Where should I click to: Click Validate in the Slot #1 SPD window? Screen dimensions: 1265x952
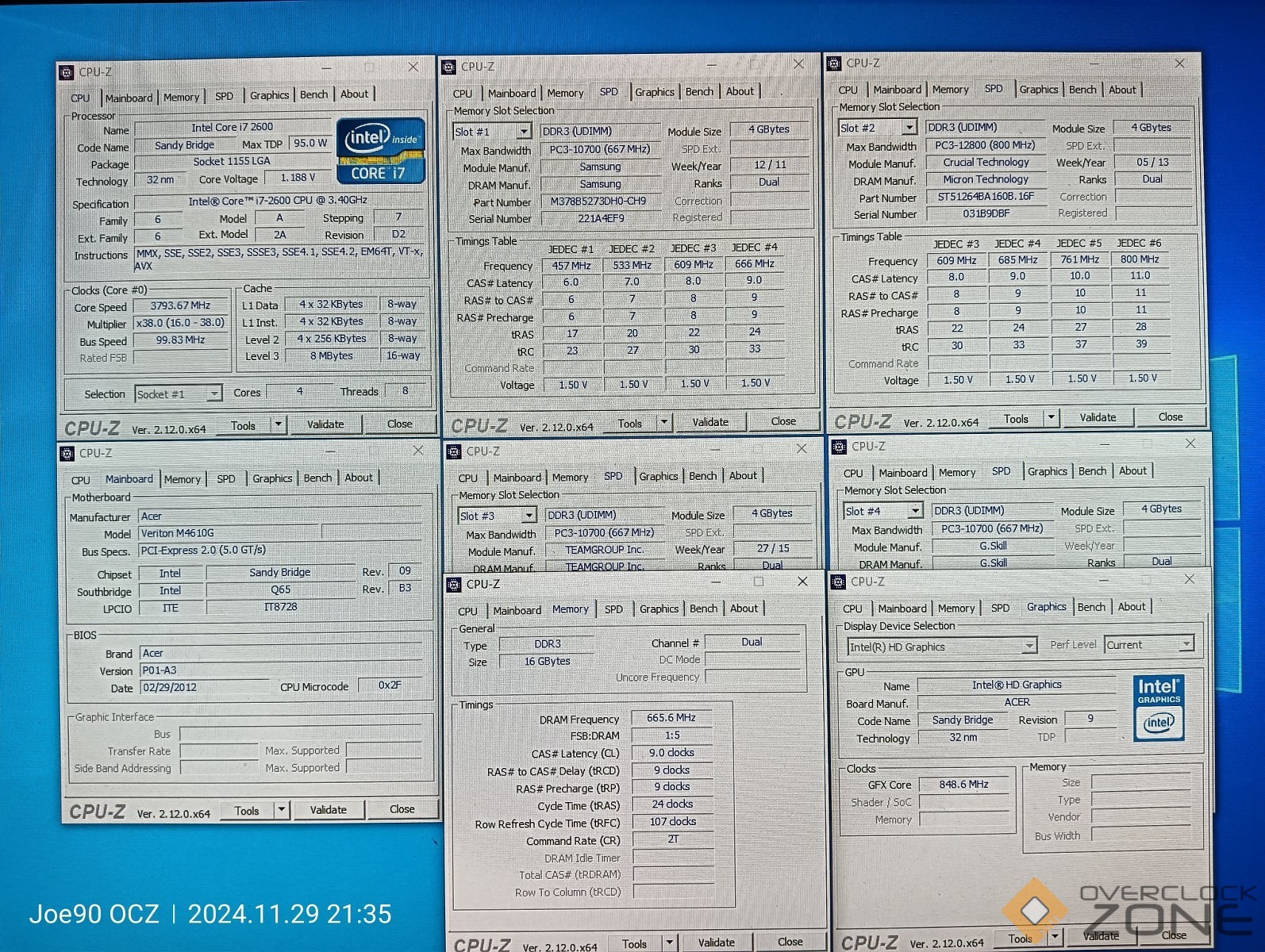(710, 422)
